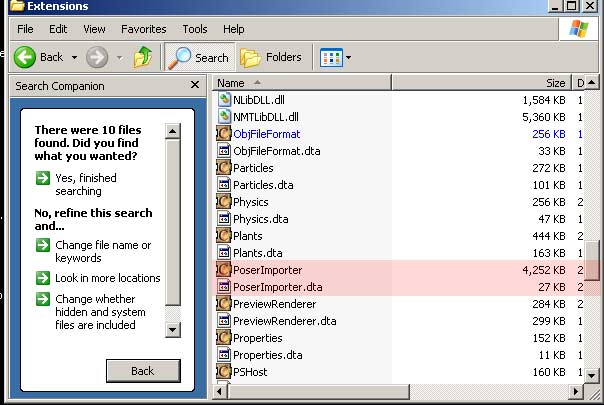
Task: Choose Change file name or keywords
Action: [x=103, y=252]
